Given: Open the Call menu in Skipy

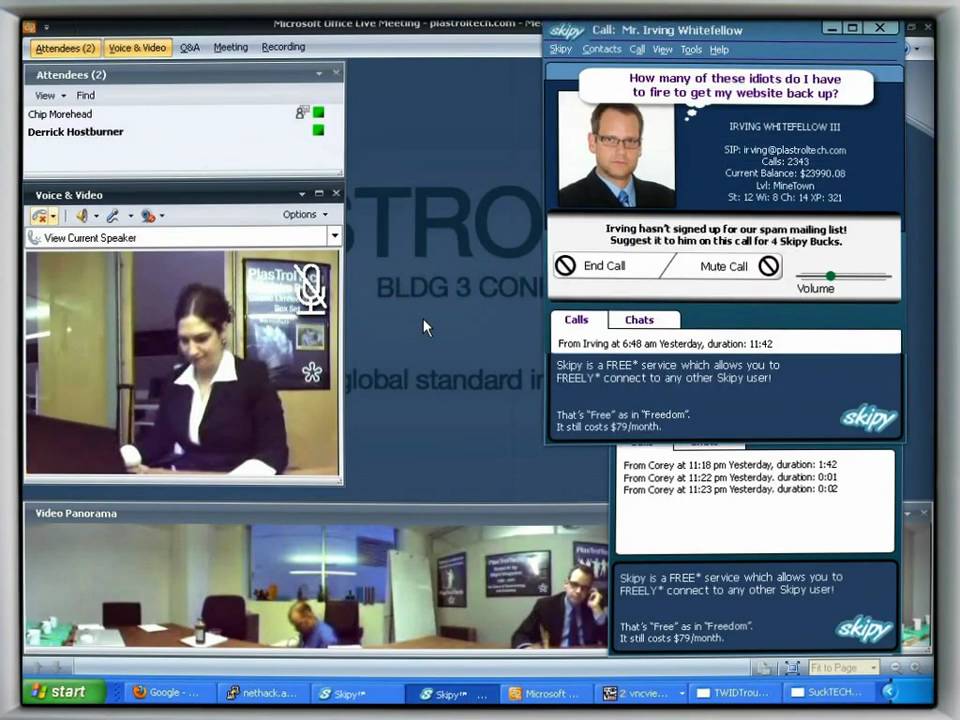Looking at the screenshot, I should click(x=637, y=50).
